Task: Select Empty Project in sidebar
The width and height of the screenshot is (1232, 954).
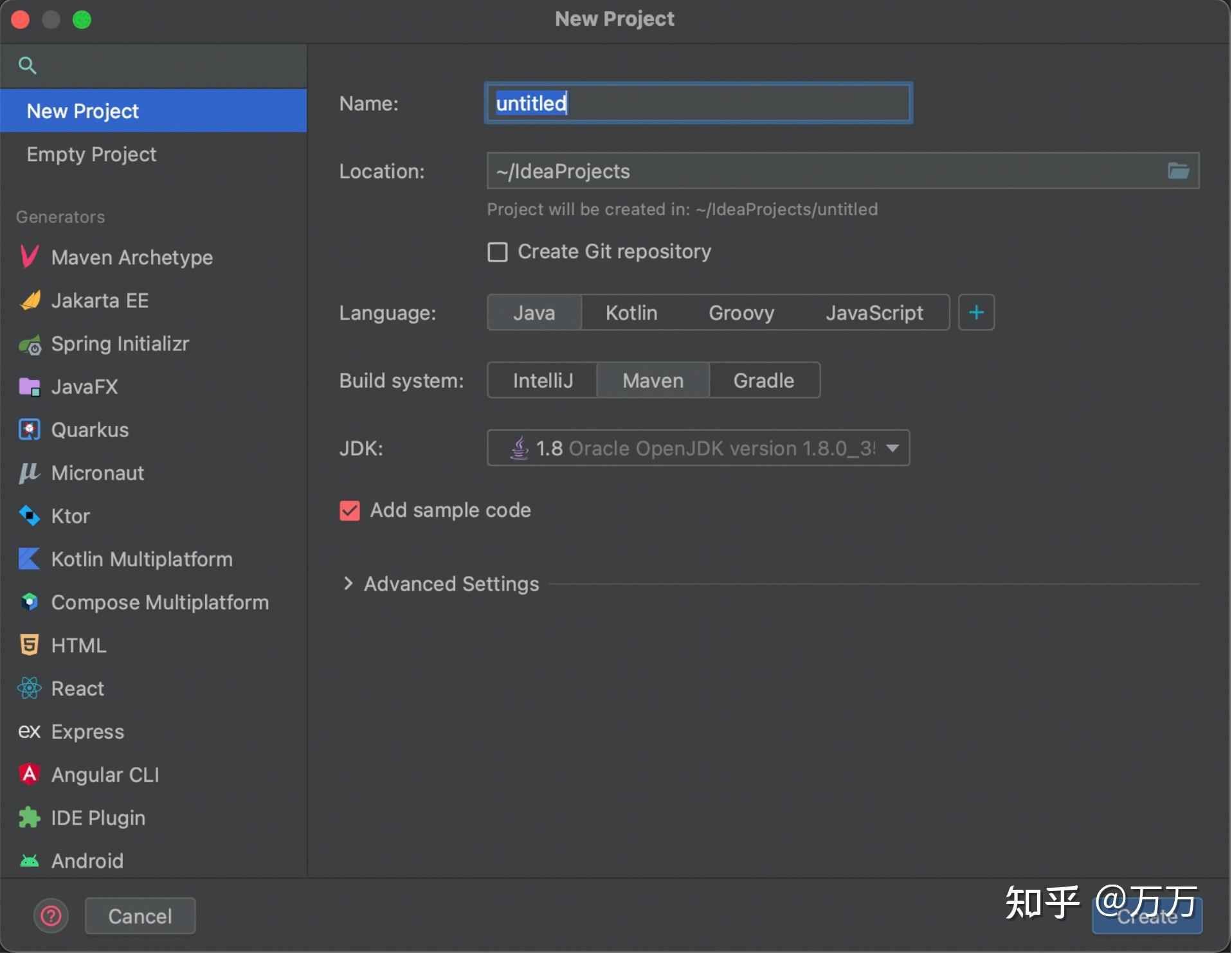Action: pyautogui.click(x=154, y=154)
